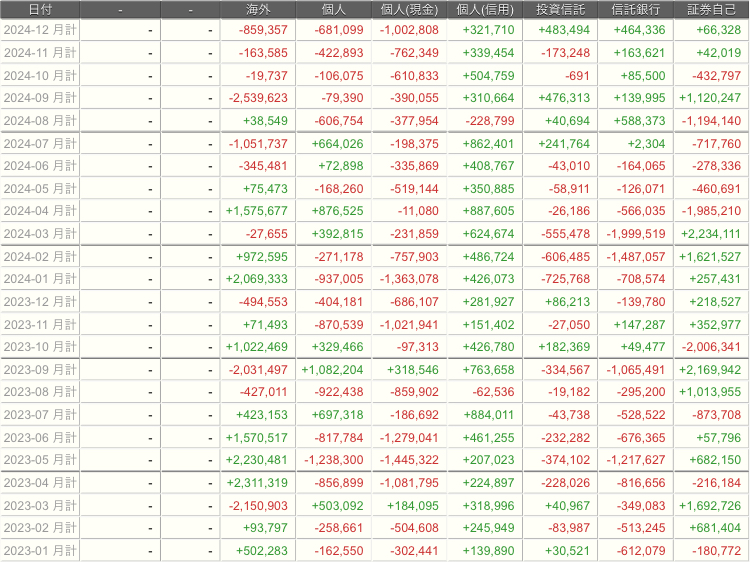The width and height of the screenshot is (750, 562).
Task: Click the 証券自己 value -2,006,341
Action: (711, 346)
